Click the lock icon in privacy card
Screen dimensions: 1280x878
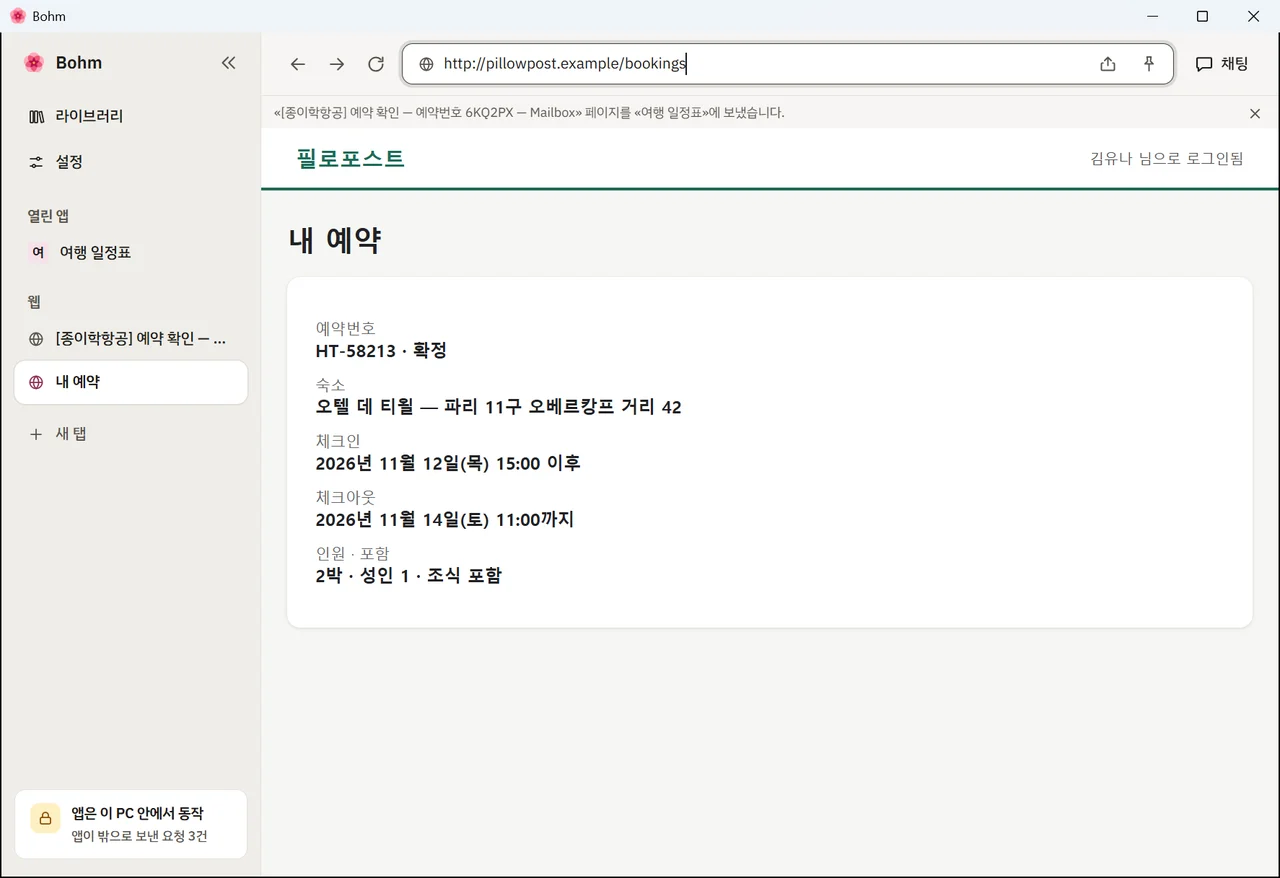pyautogui.click(x=45, y=818)
